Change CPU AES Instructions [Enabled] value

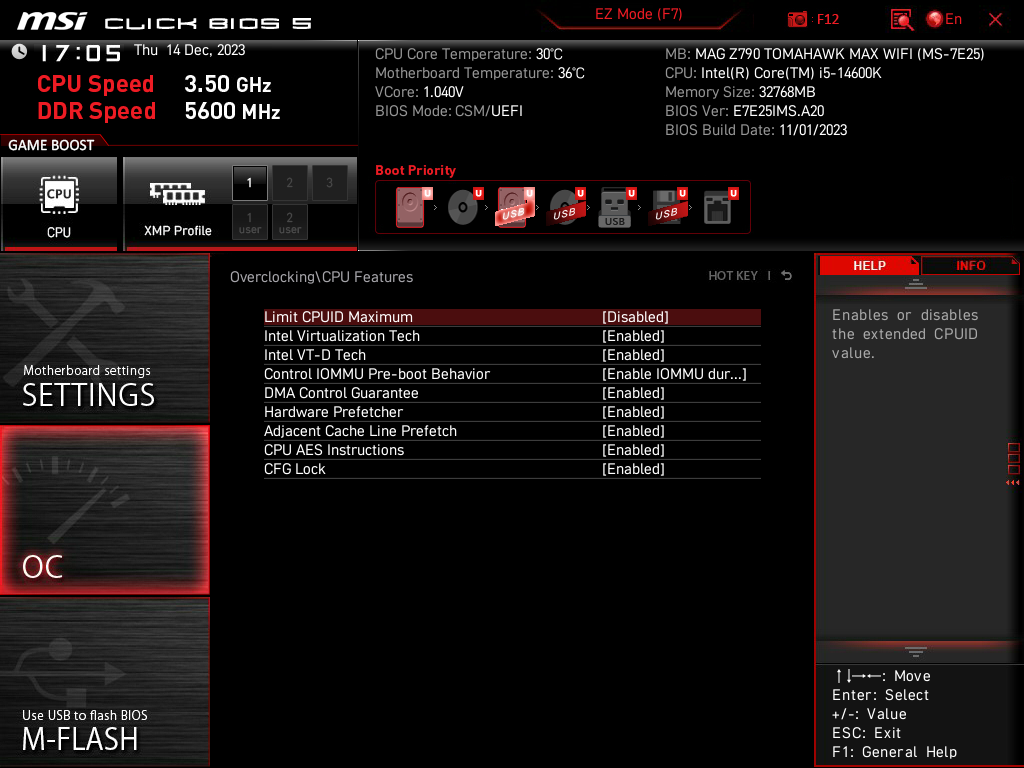(633, 449)
